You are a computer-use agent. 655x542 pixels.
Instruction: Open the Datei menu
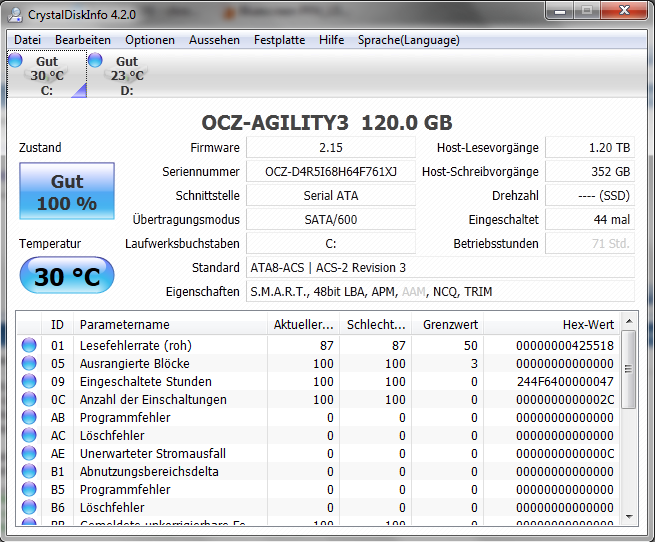28,40
